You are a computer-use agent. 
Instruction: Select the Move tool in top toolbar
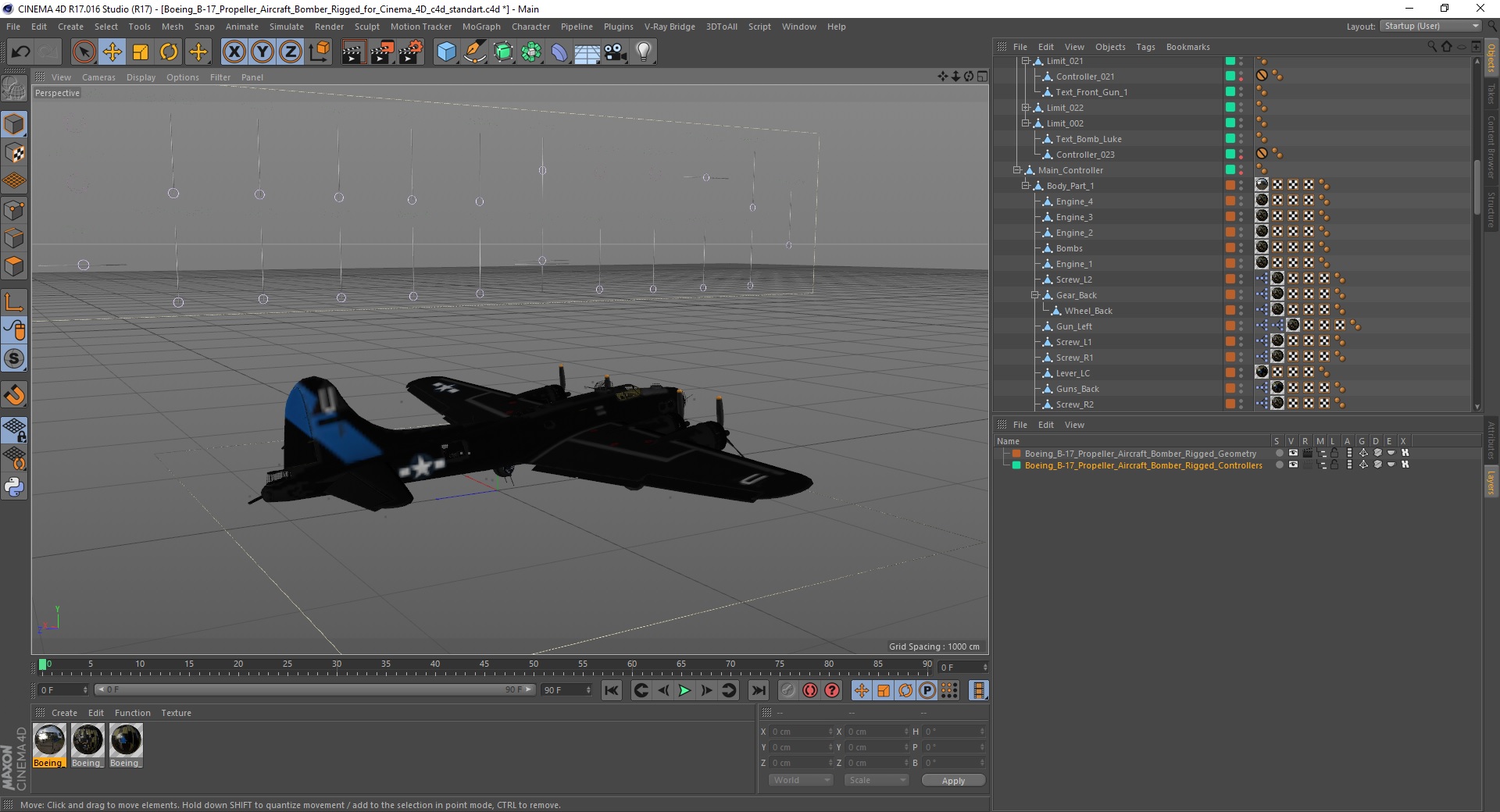pyautogui.click(x=112, y=52)
